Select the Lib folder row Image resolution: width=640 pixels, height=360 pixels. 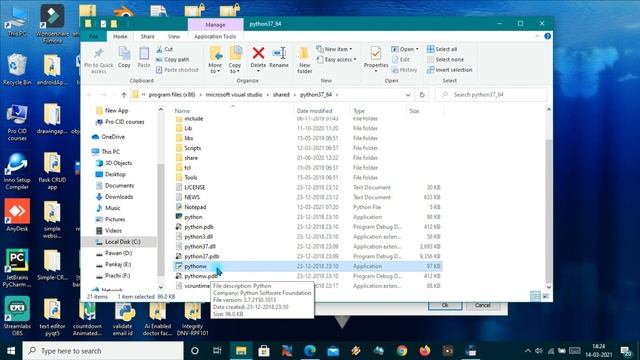[308, 128]
